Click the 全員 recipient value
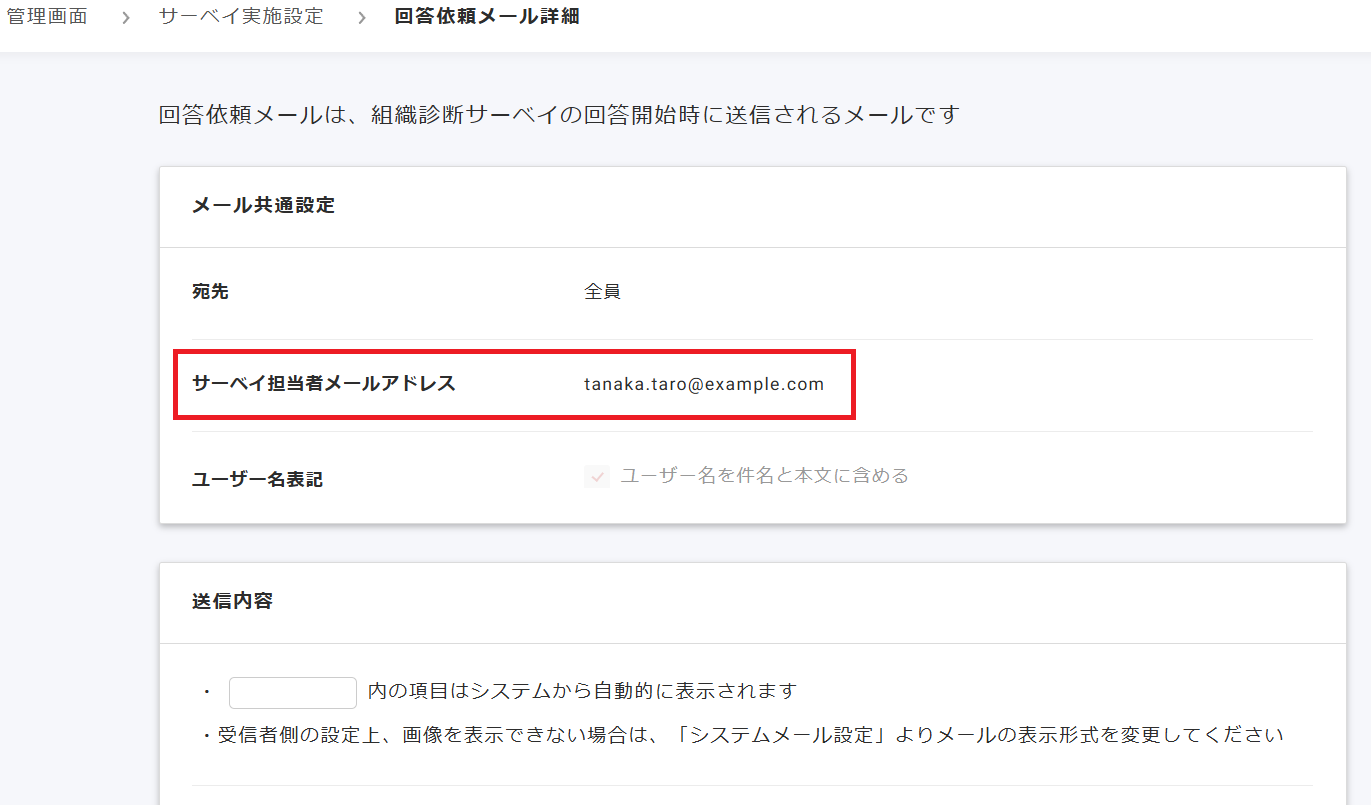The height and width of the screenshot is (805, 1371). click(x=600, y=291)
